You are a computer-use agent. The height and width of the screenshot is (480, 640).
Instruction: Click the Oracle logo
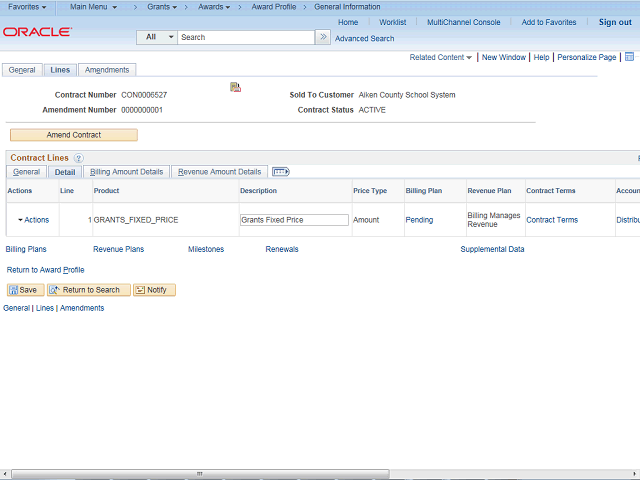pyautogui.click(x=37, y=32)
